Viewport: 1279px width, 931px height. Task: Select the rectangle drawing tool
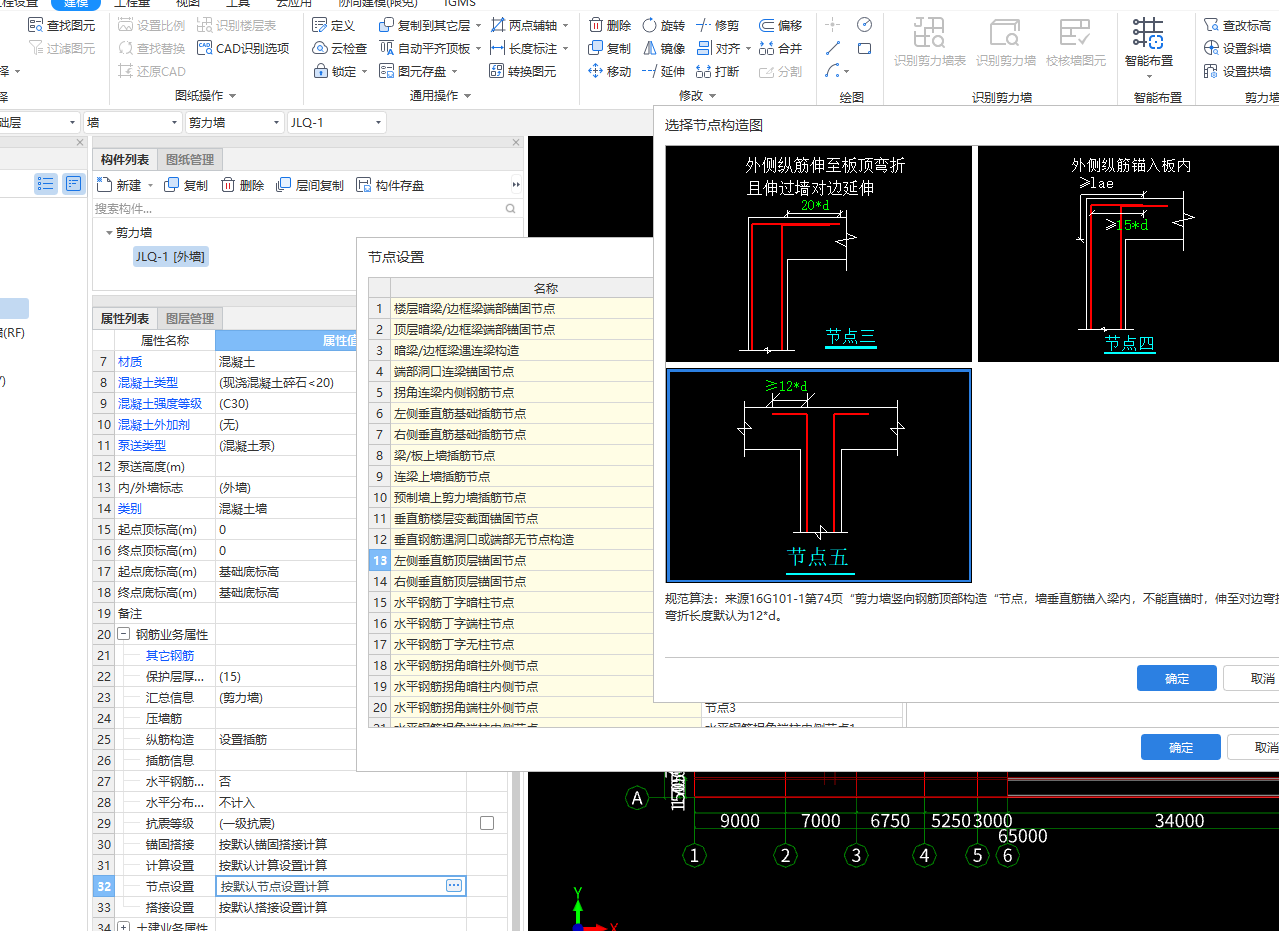click(x=864, y=48)
